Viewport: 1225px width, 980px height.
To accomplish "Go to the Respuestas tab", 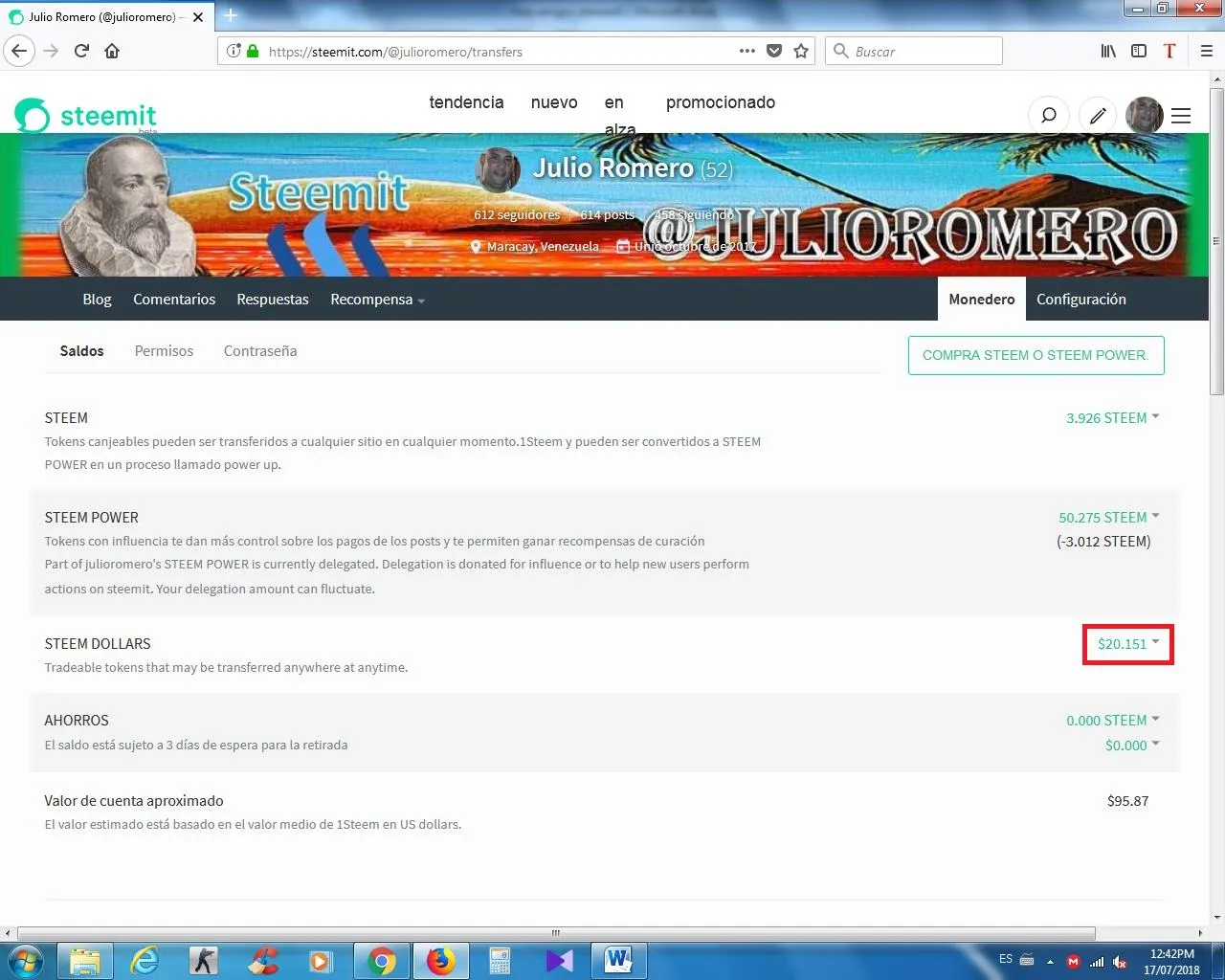I will (273, 299).
